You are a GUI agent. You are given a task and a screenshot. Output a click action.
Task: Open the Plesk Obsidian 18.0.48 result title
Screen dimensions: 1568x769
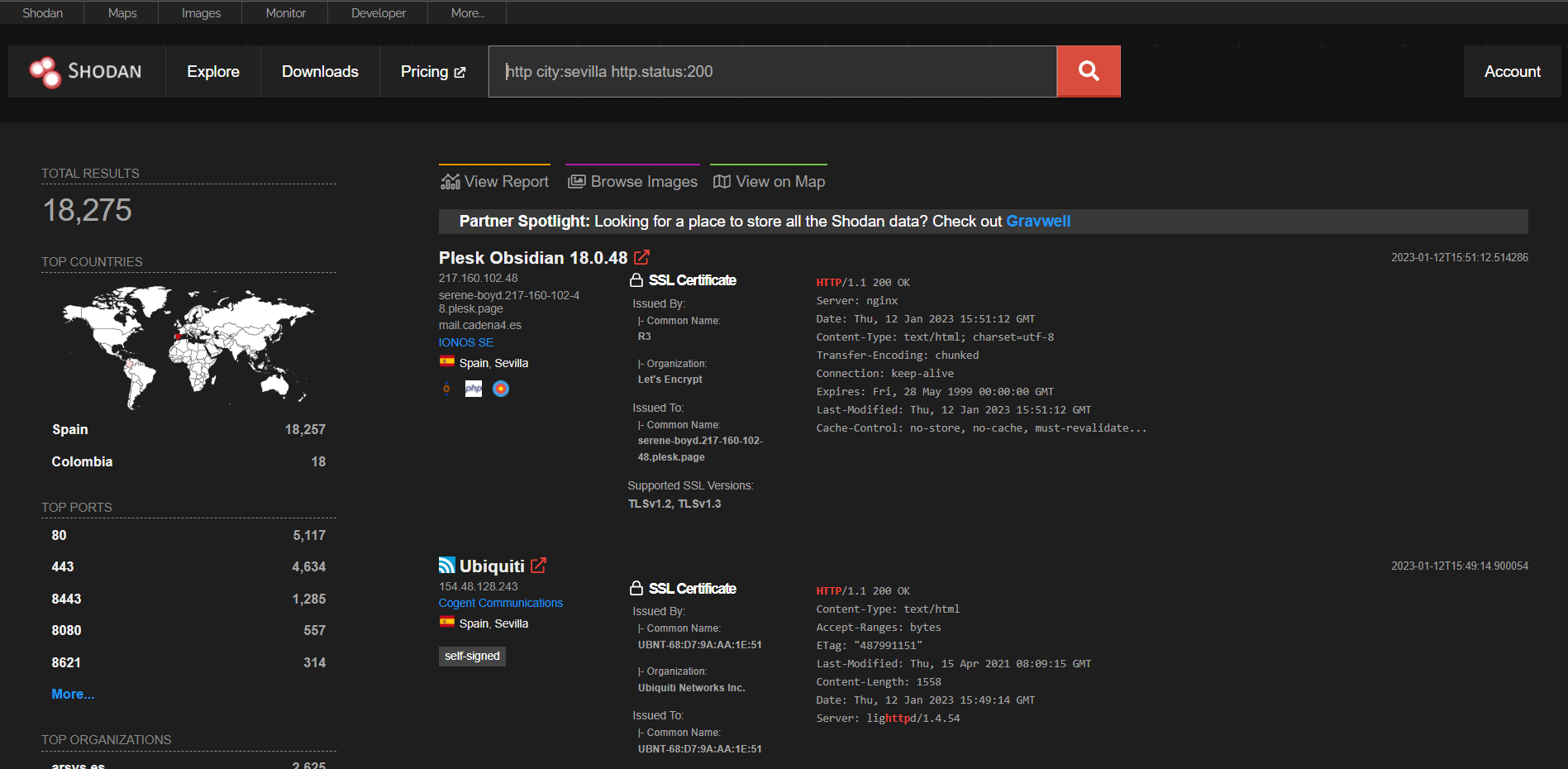[533, 258]
